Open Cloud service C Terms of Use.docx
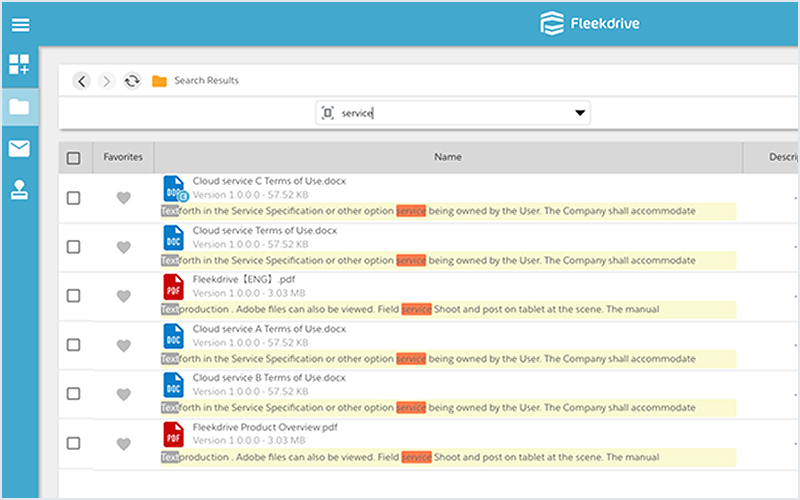The height and width of the screenshot is (500, 800). 269,181
